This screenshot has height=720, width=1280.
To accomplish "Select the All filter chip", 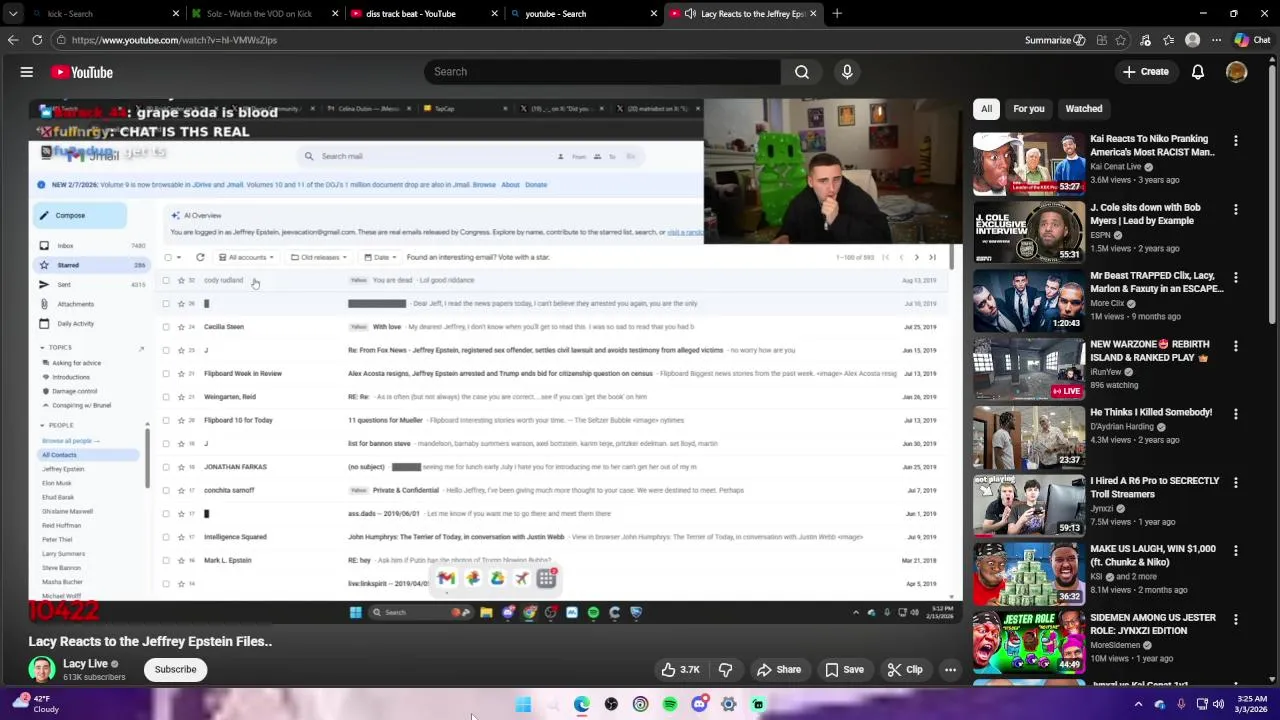I will click(x=987, y=109).
